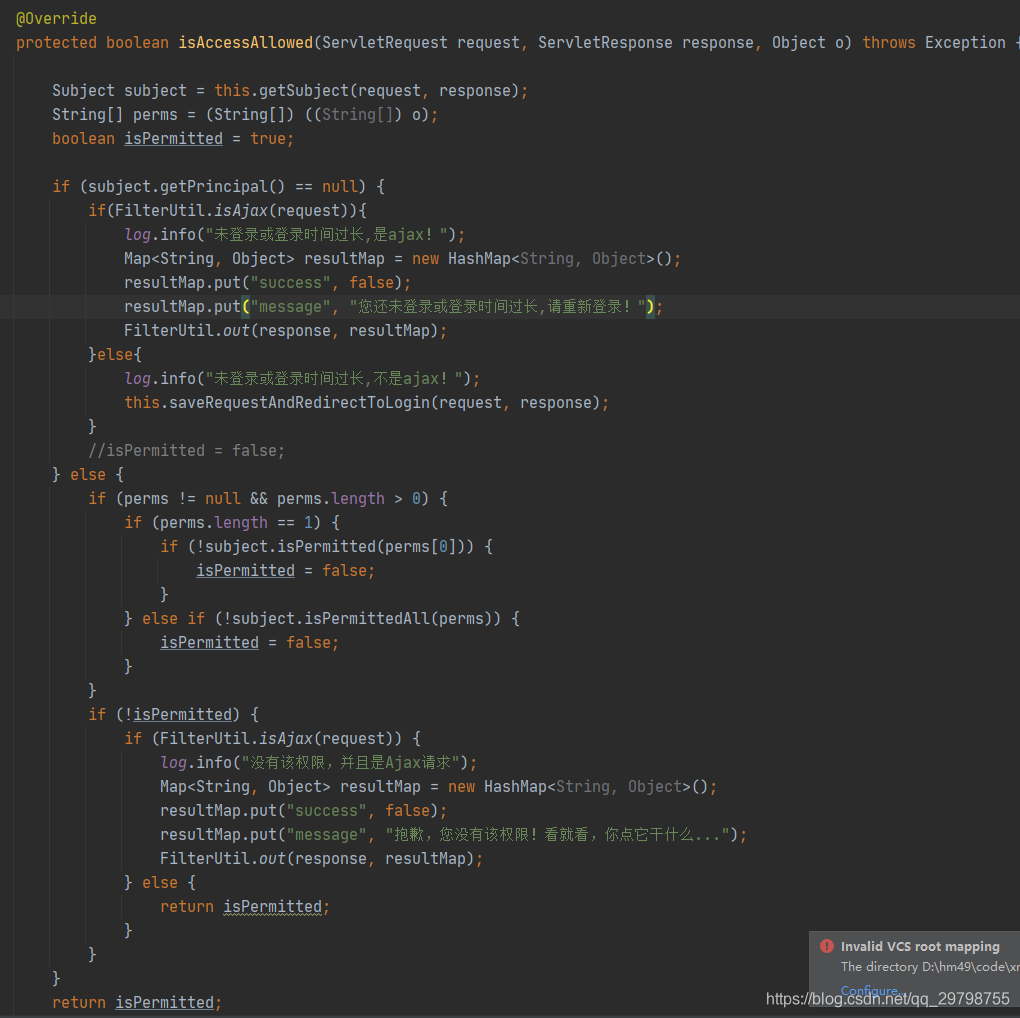
Task: Click the 'The directory D:\hm49\code' notification message
Action: pos(930,967)
